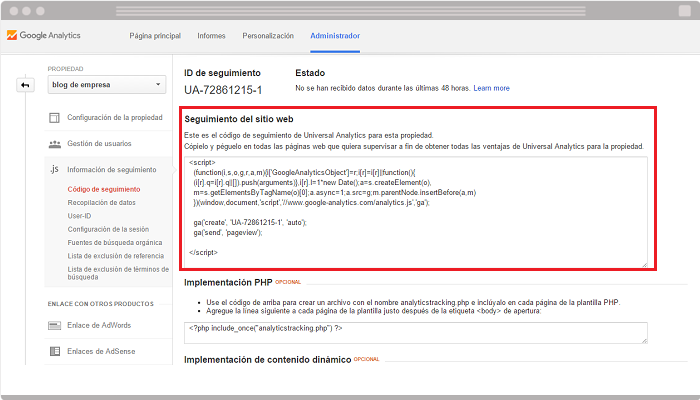Click the Enlace de AdWords icon

coord(54,325)
